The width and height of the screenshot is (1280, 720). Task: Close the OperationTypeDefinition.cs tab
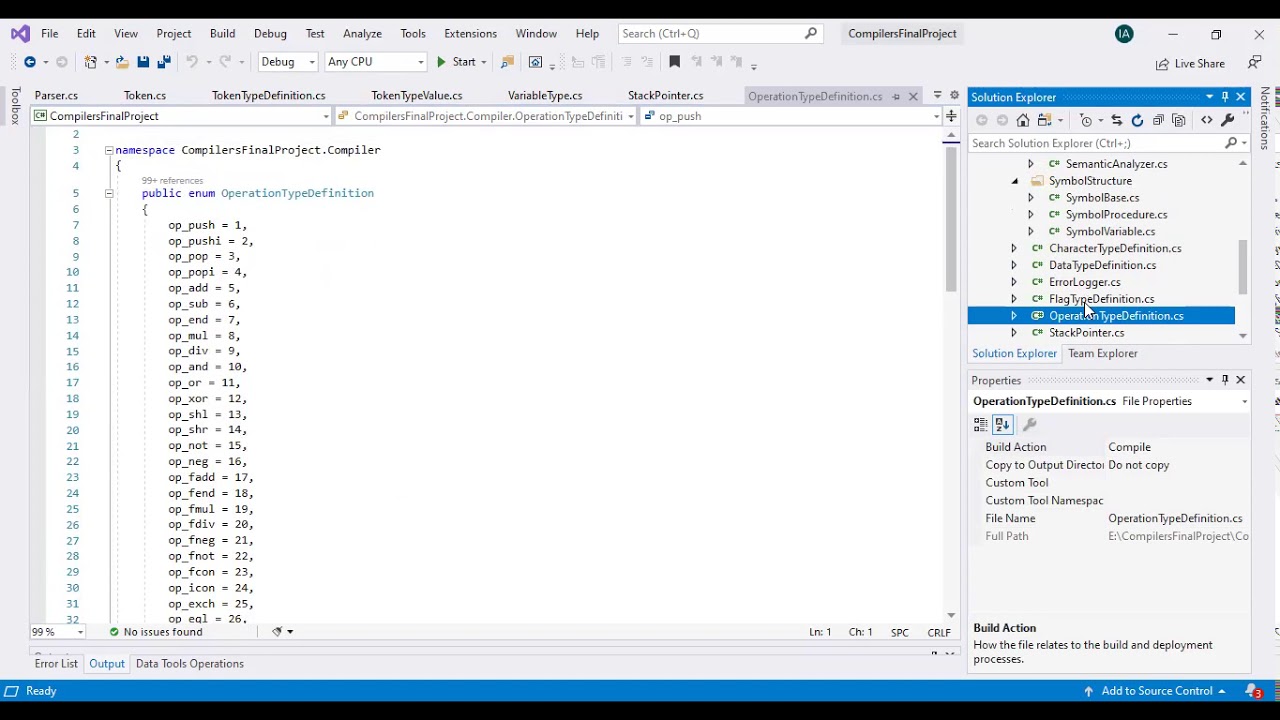coord(913,96)
